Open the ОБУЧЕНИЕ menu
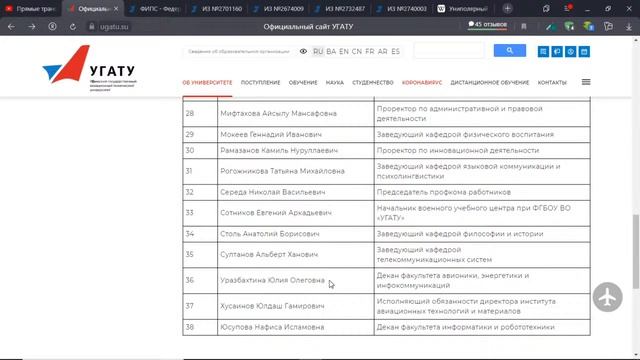The image size is (640, 360). pyautogui.click(x=303, y=82)
